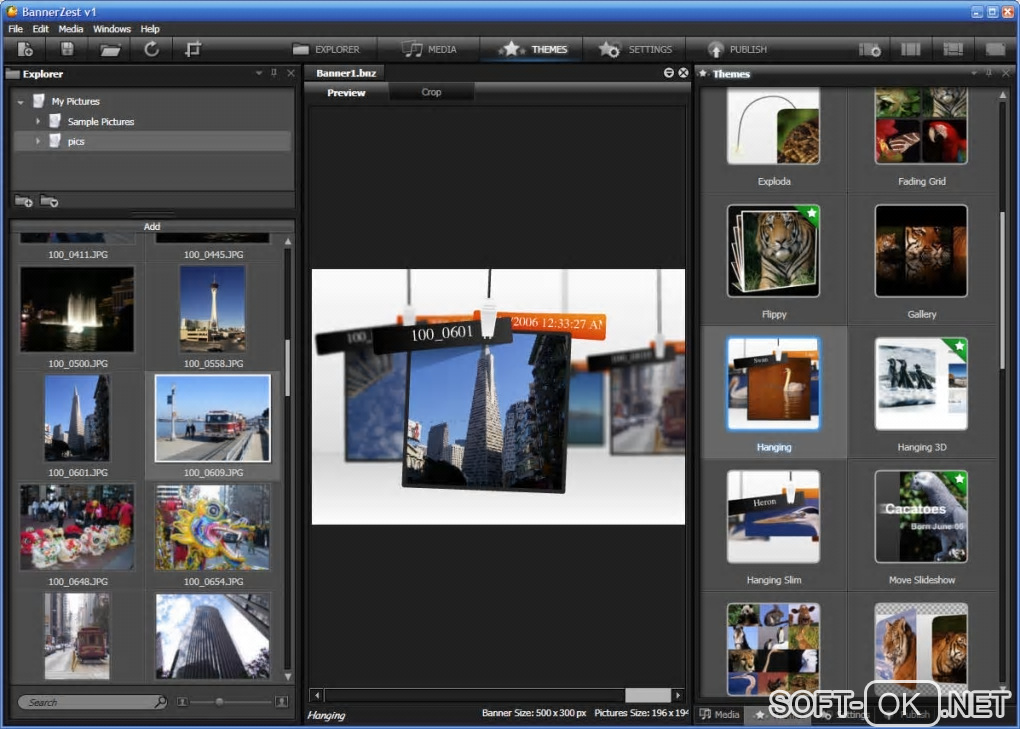Open the Media section
Viewport: 1020px width, 729px height.
click(429, 49)
